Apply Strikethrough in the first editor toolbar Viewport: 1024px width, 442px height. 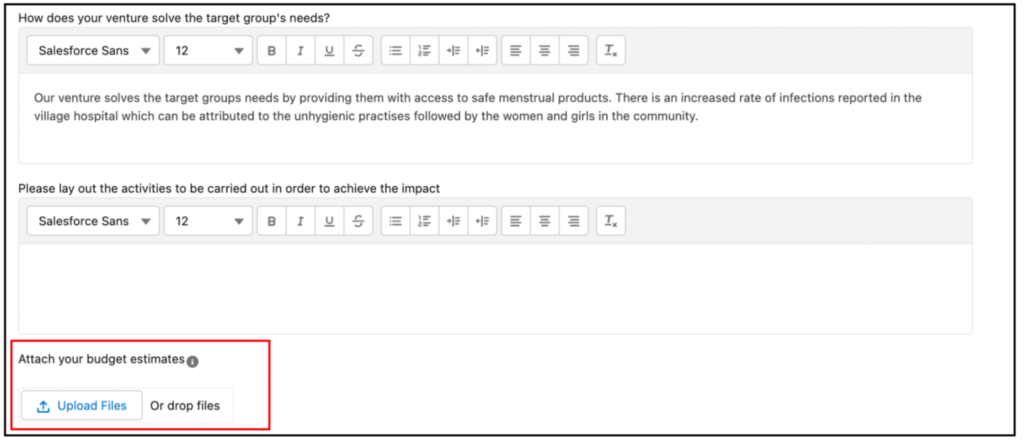pos(358,50)
